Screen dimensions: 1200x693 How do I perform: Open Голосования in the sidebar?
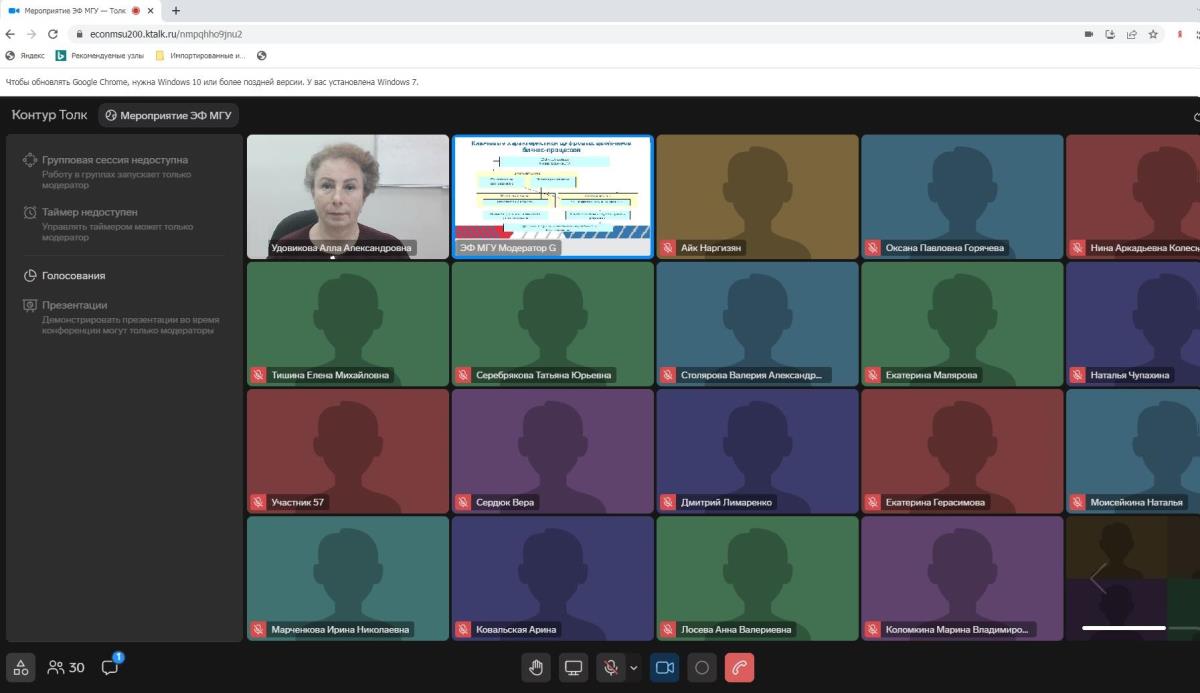pyautogui.click(x=73, y=276)
